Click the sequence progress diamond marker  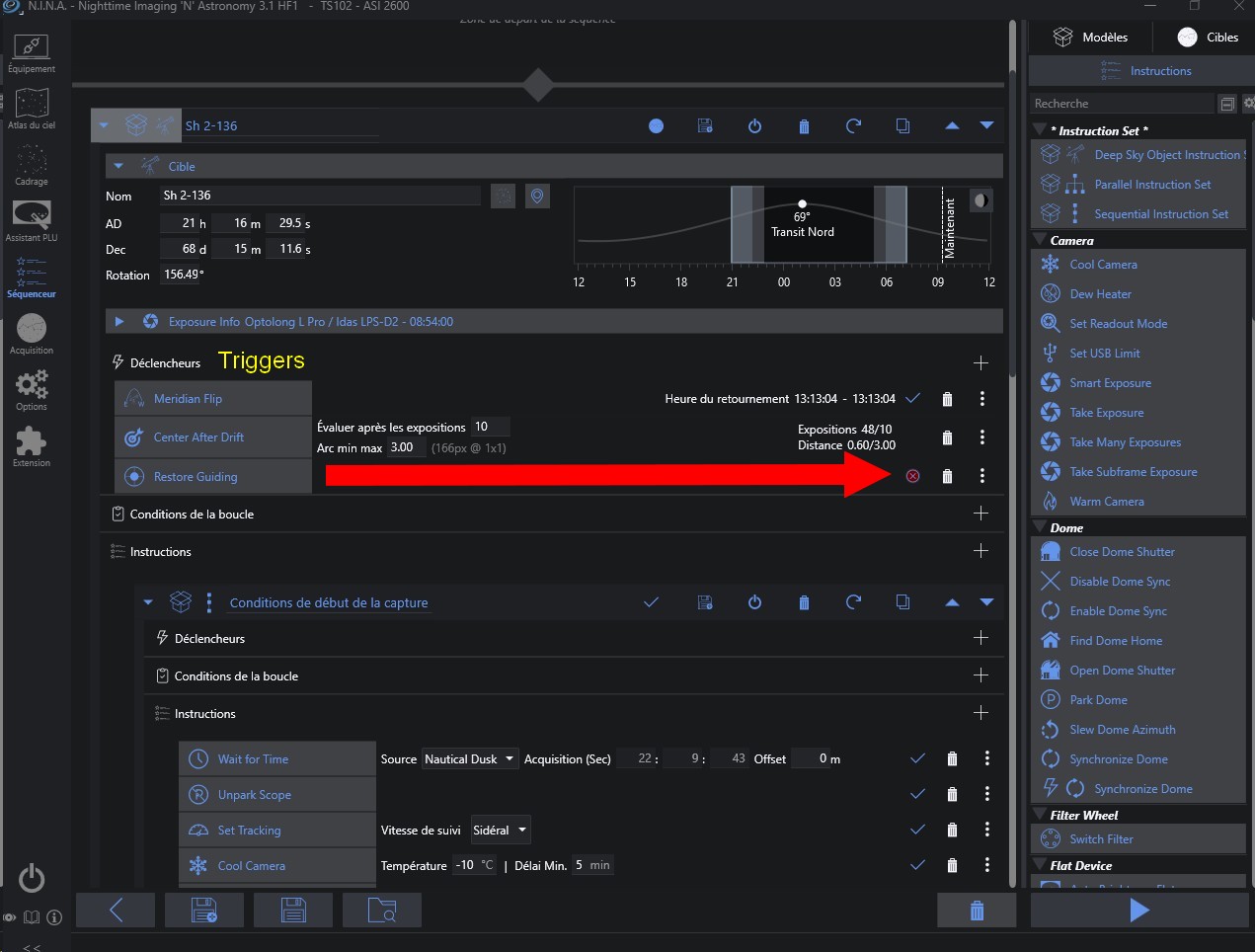[538, 85]
